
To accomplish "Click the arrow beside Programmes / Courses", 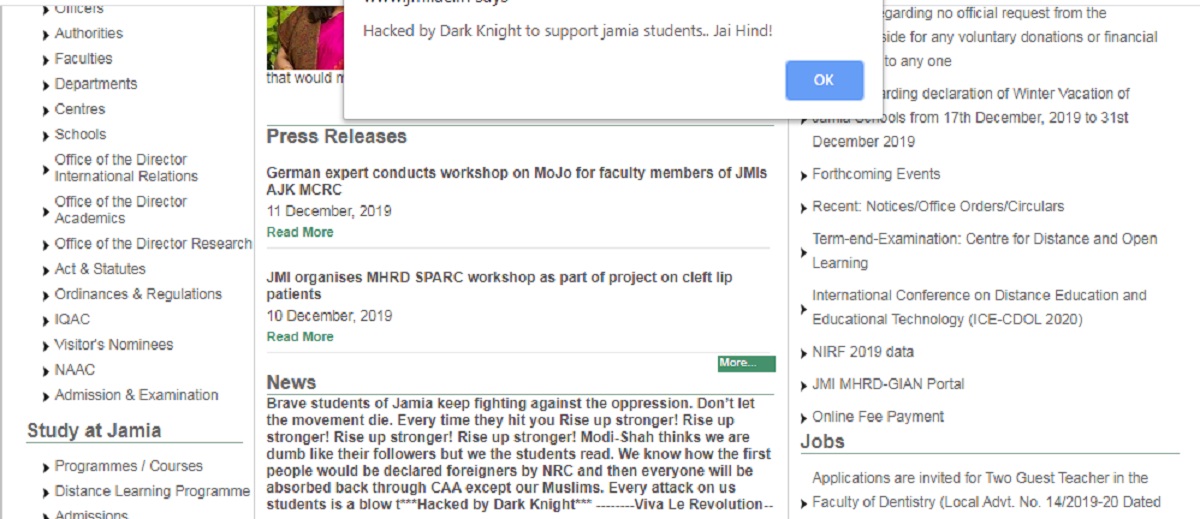I will click(x=46, y=468).
